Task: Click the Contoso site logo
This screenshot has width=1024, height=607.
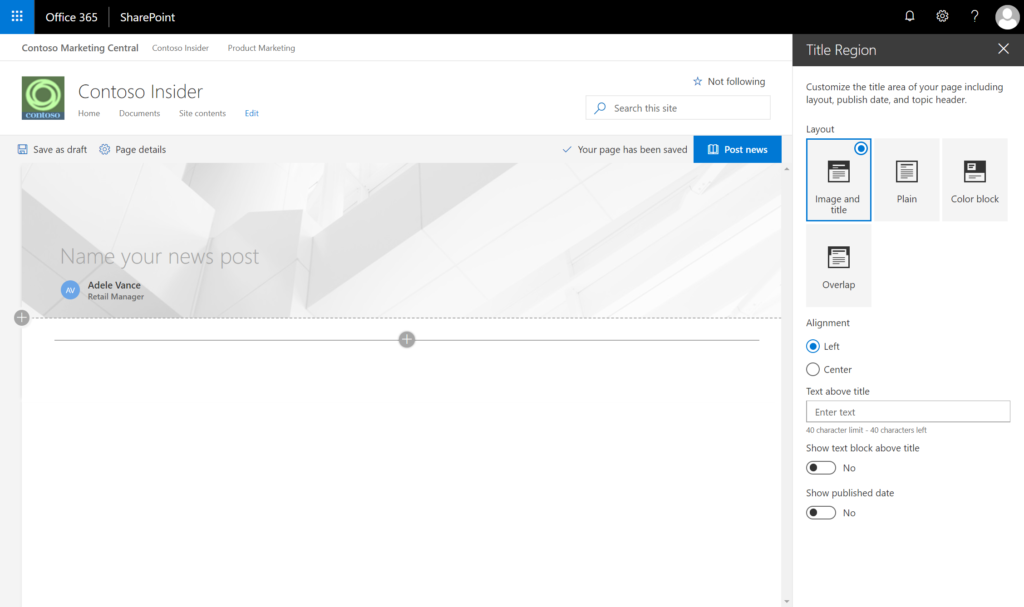Action: pos(43,98)
